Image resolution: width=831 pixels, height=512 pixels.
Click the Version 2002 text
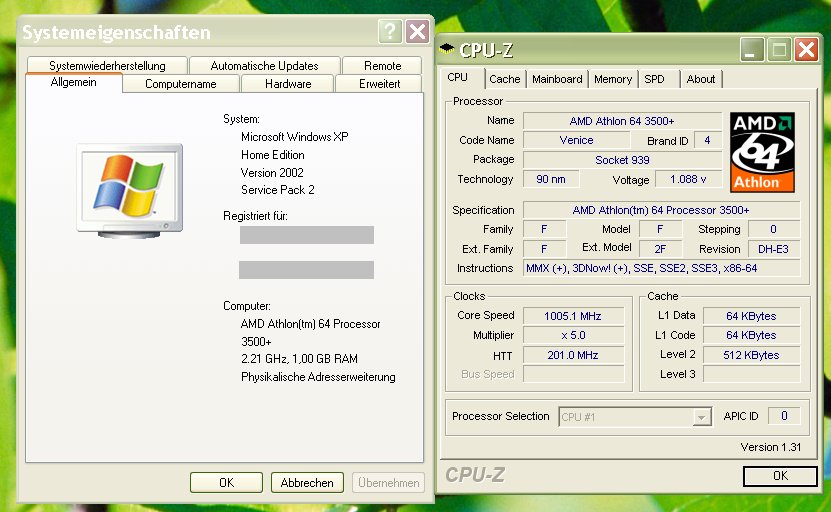272,172
